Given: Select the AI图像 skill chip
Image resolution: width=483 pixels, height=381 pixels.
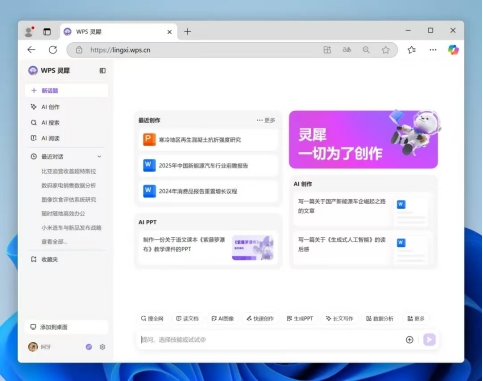Looking at the screenshot, I should click(223, 319).
